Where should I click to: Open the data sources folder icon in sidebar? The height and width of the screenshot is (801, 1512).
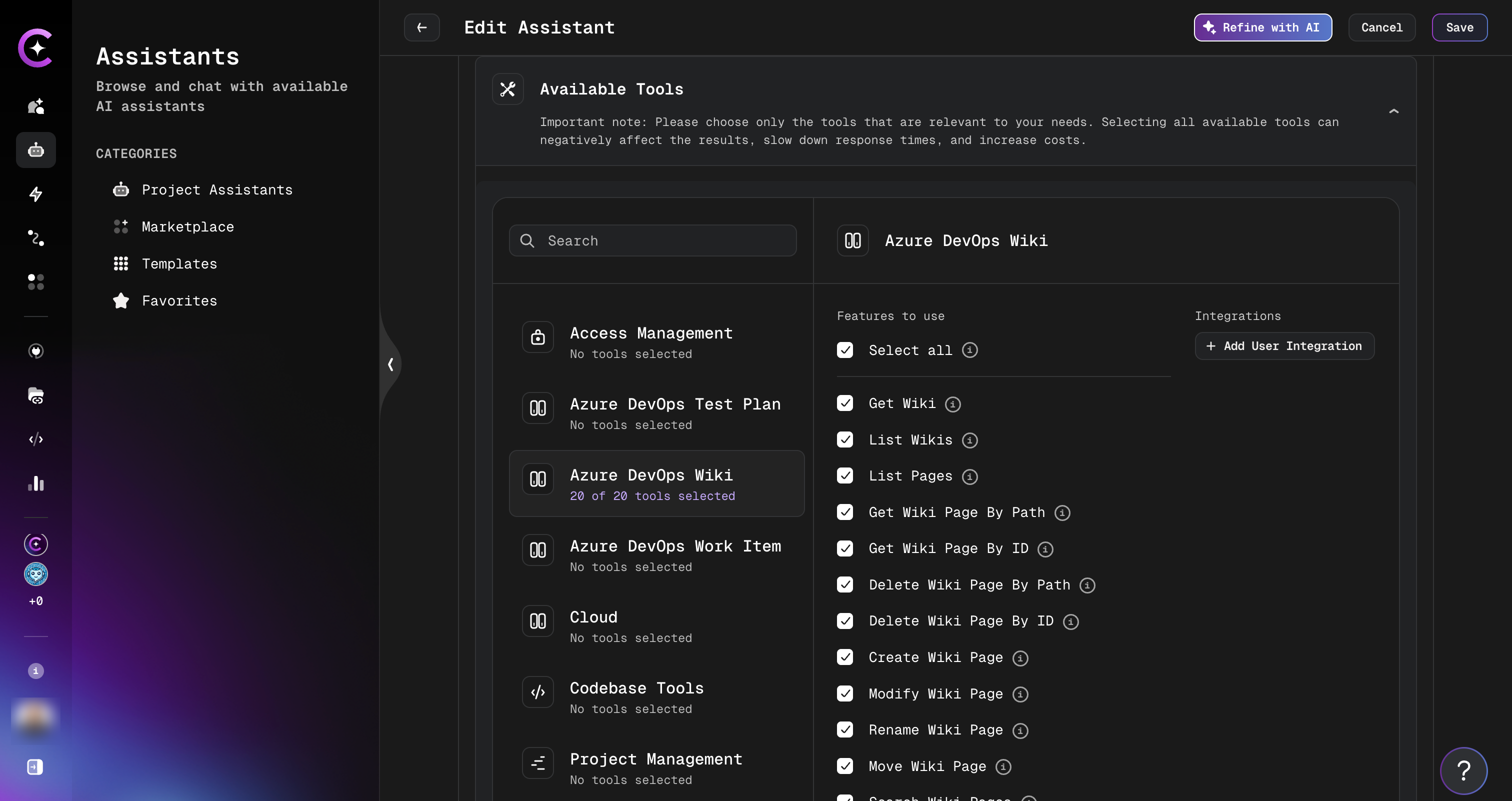coord(36,395)
